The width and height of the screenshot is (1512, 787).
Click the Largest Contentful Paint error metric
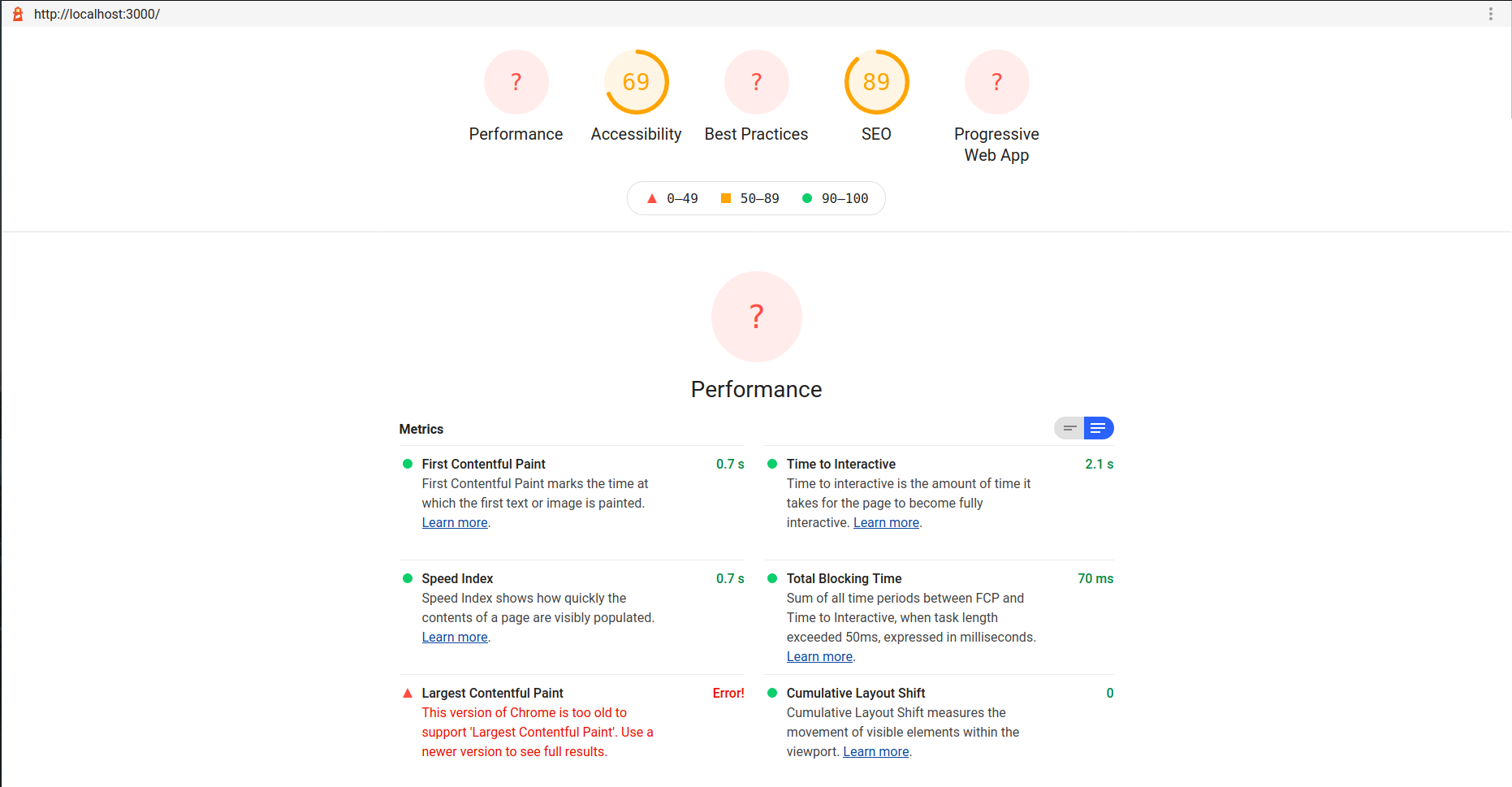click(x=492, y=693)
